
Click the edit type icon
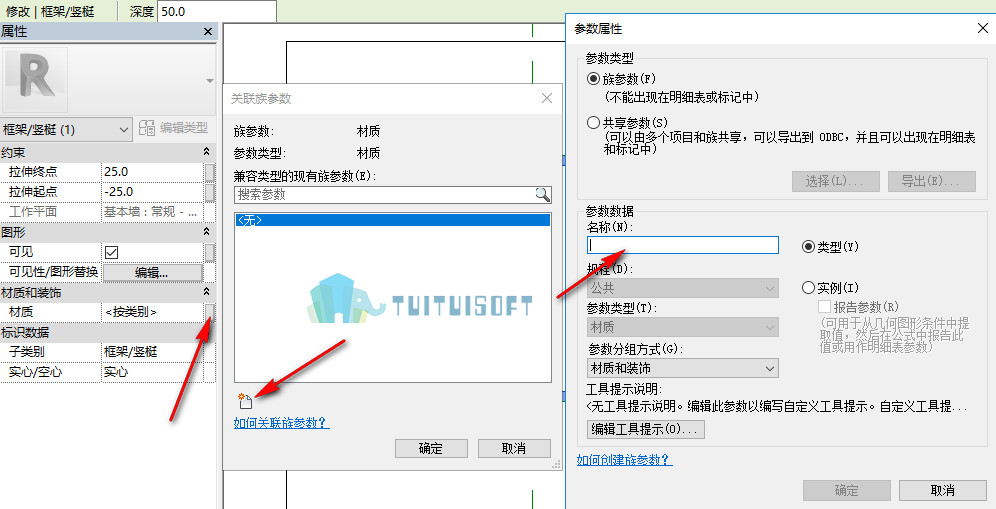coord(147,128)
